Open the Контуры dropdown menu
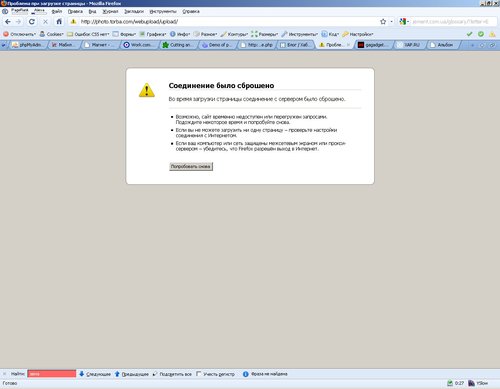Image resolution: width=500 pixels, height=389 pixels. click(x=234, y=34)
